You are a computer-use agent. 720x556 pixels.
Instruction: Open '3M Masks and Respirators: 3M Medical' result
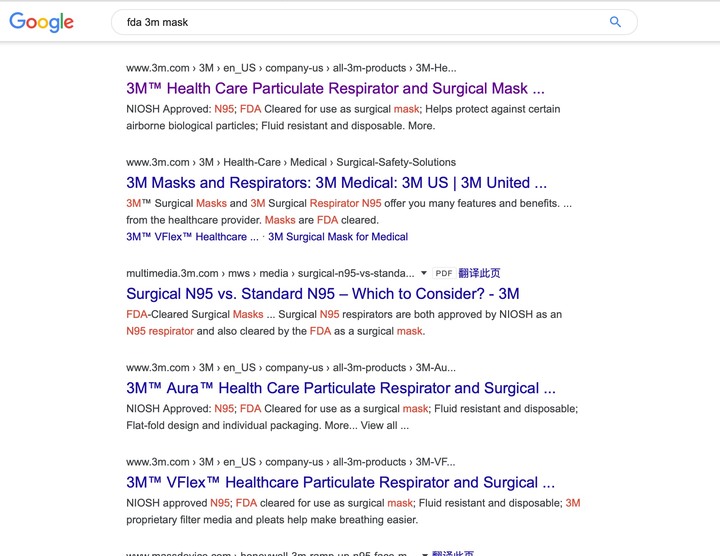click(x=336, y=183)
